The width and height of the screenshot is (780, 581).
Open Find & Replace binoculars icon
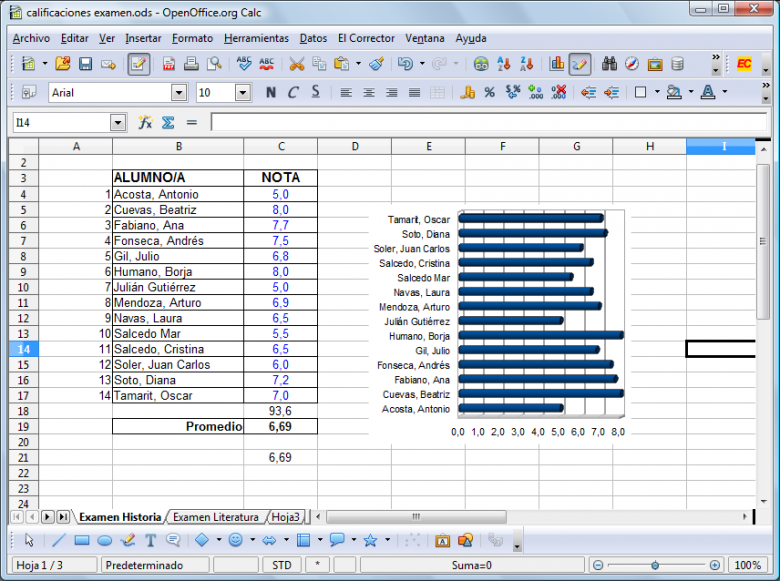tap(609, 64)
